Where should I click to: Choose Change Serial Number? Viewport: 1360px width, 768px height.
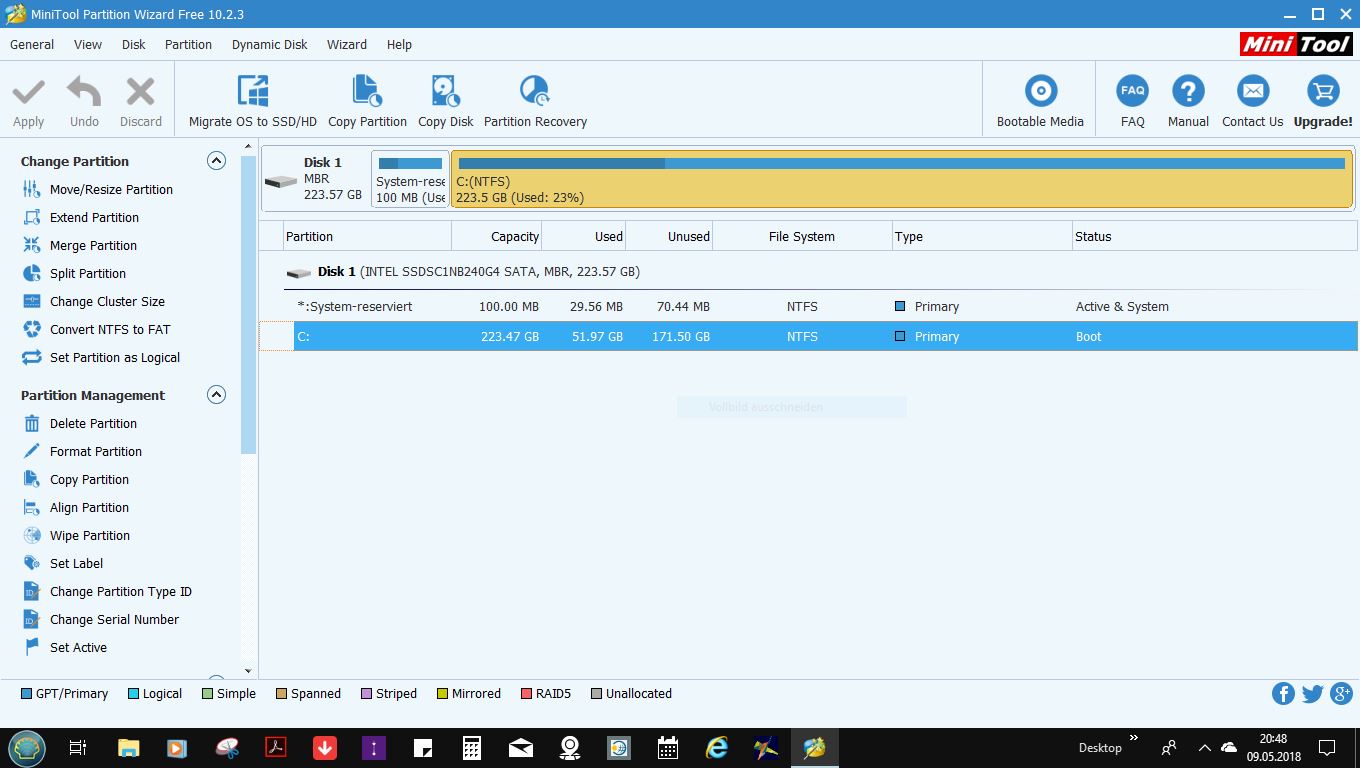114,619
